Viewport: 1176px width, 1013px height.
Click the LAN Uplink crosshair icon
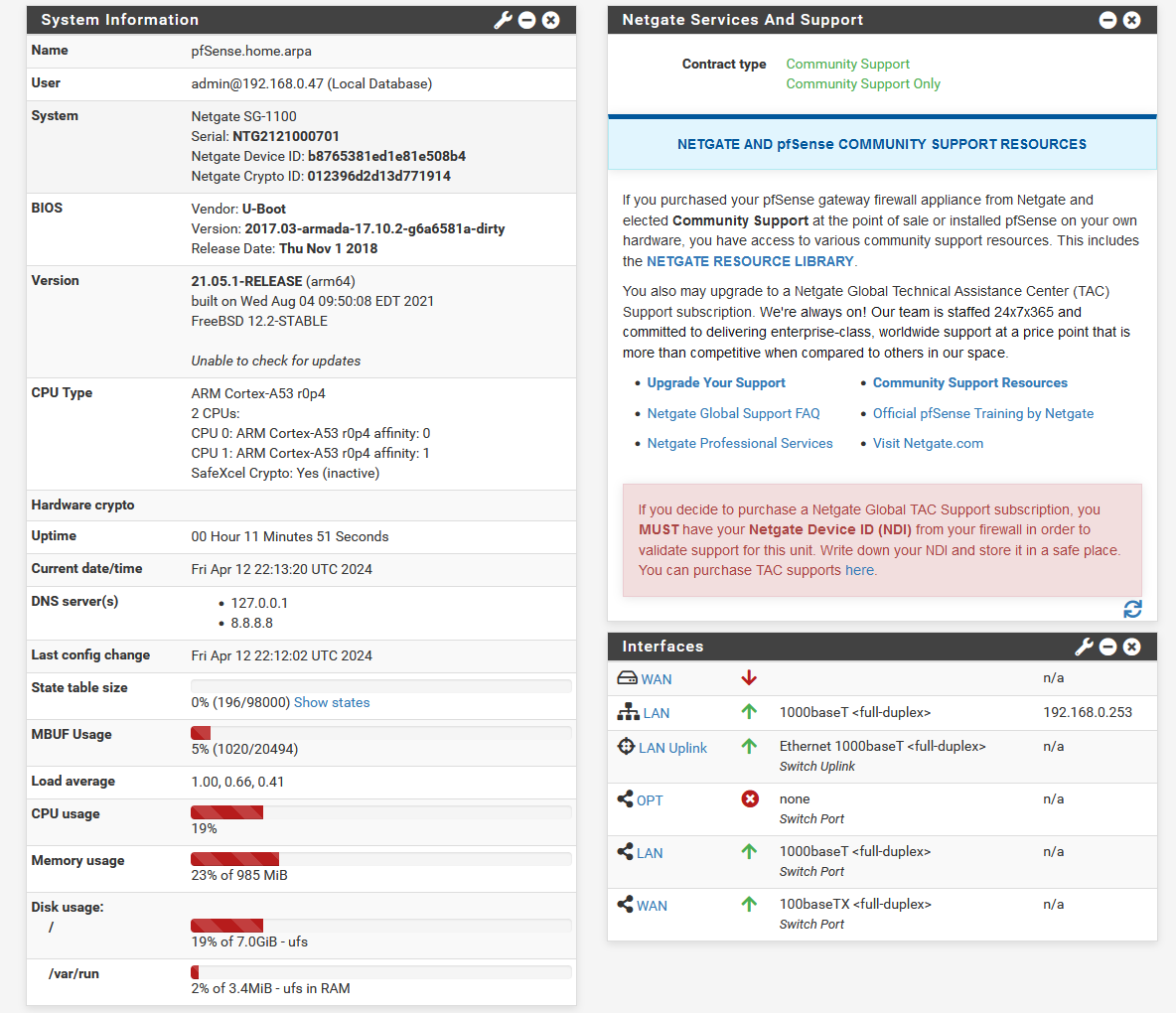pos(626,747)
